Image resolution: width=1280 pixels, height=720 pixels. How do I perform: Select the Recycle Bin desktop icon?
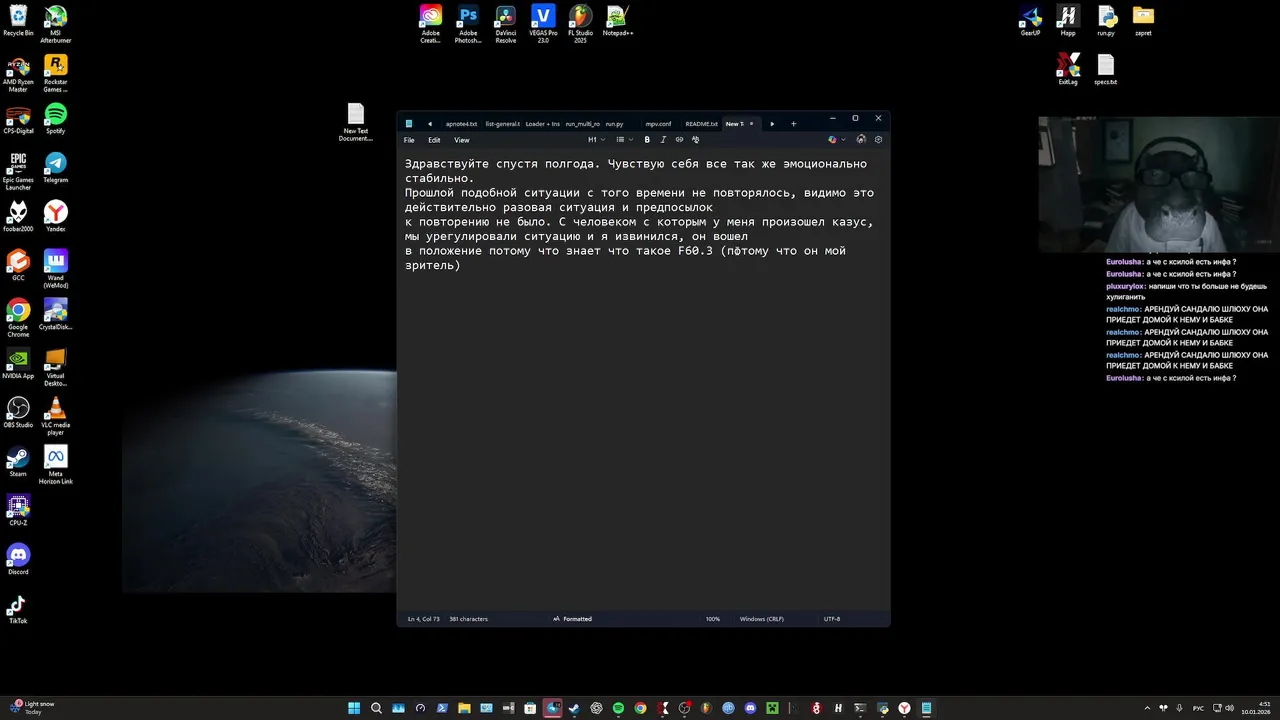(18, 21)
